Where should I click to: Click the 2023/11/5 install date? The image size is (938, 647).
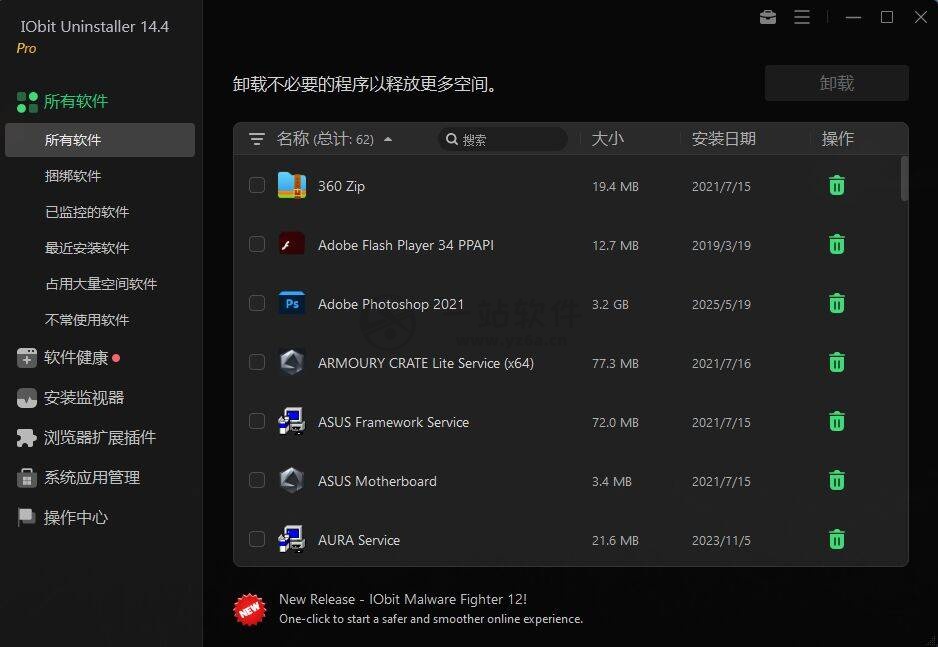[x=721, y=541]
